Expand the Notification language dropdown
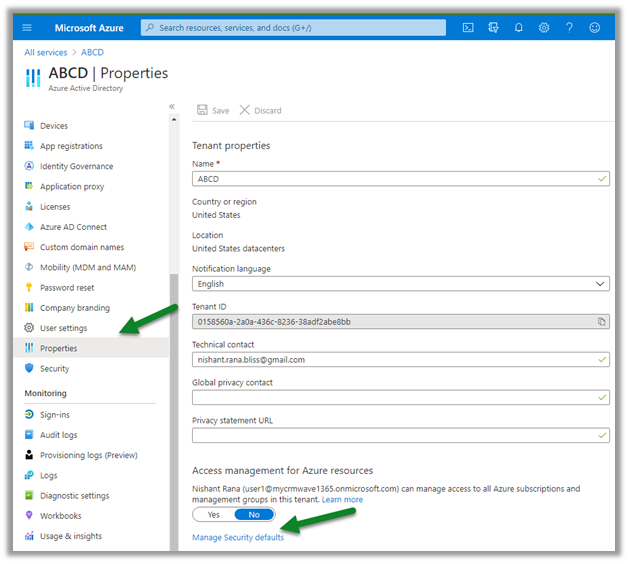The height and width of the screenshot is (564, 628). click(400, 284)
